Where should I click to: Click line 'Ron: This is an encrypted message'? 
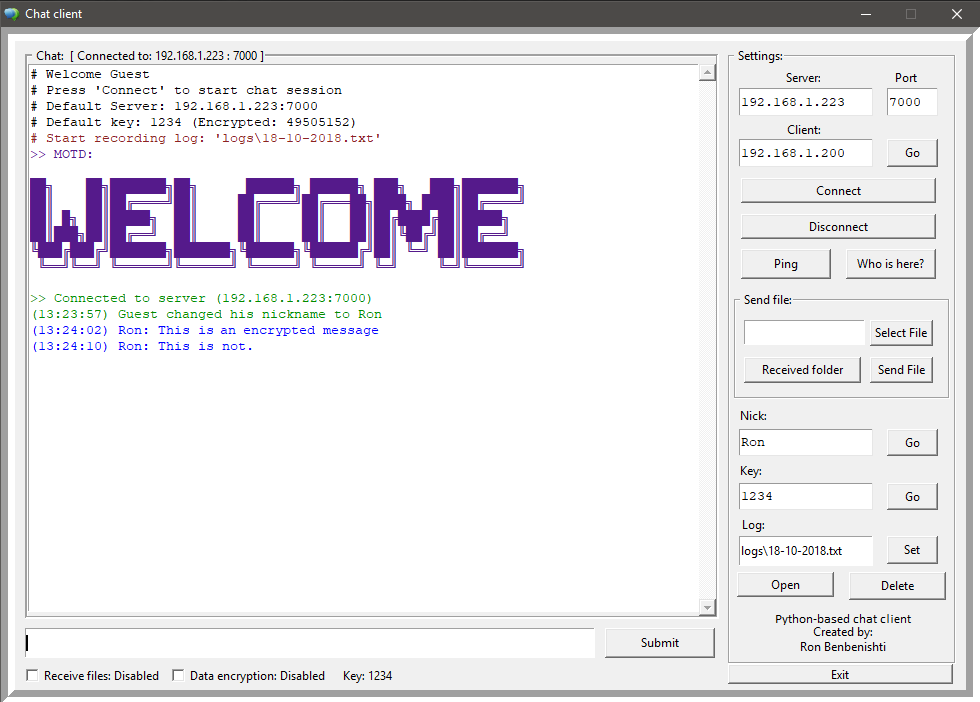[x=205, y=330]
